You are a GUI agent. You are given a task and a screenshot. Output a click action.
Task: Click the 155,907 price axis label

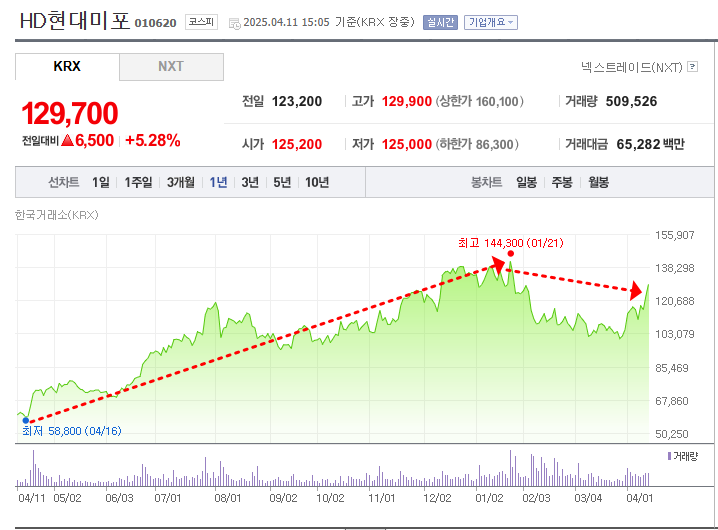coord(674,235)
